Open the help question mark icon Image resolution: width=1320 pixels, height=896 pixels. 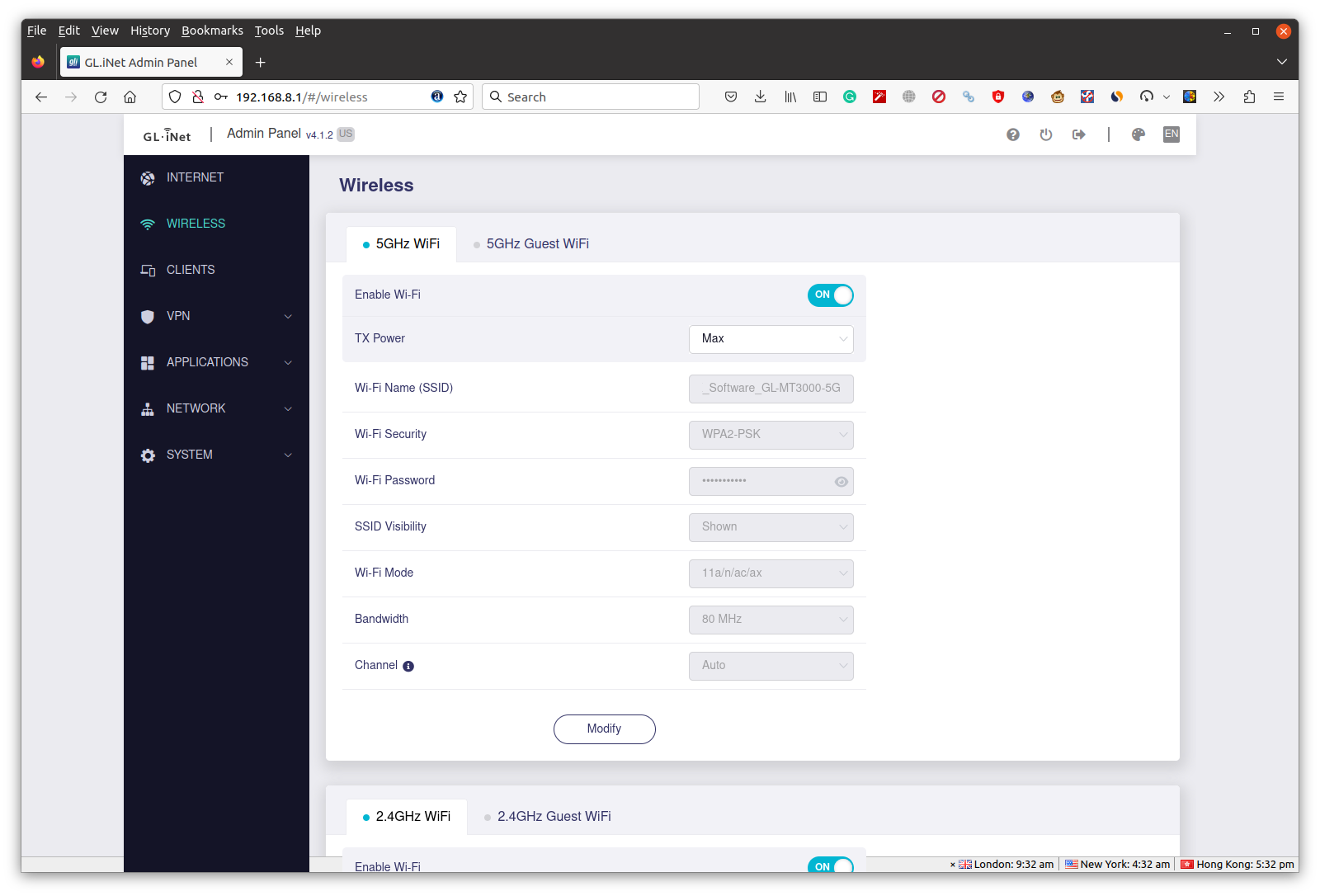1012,134
